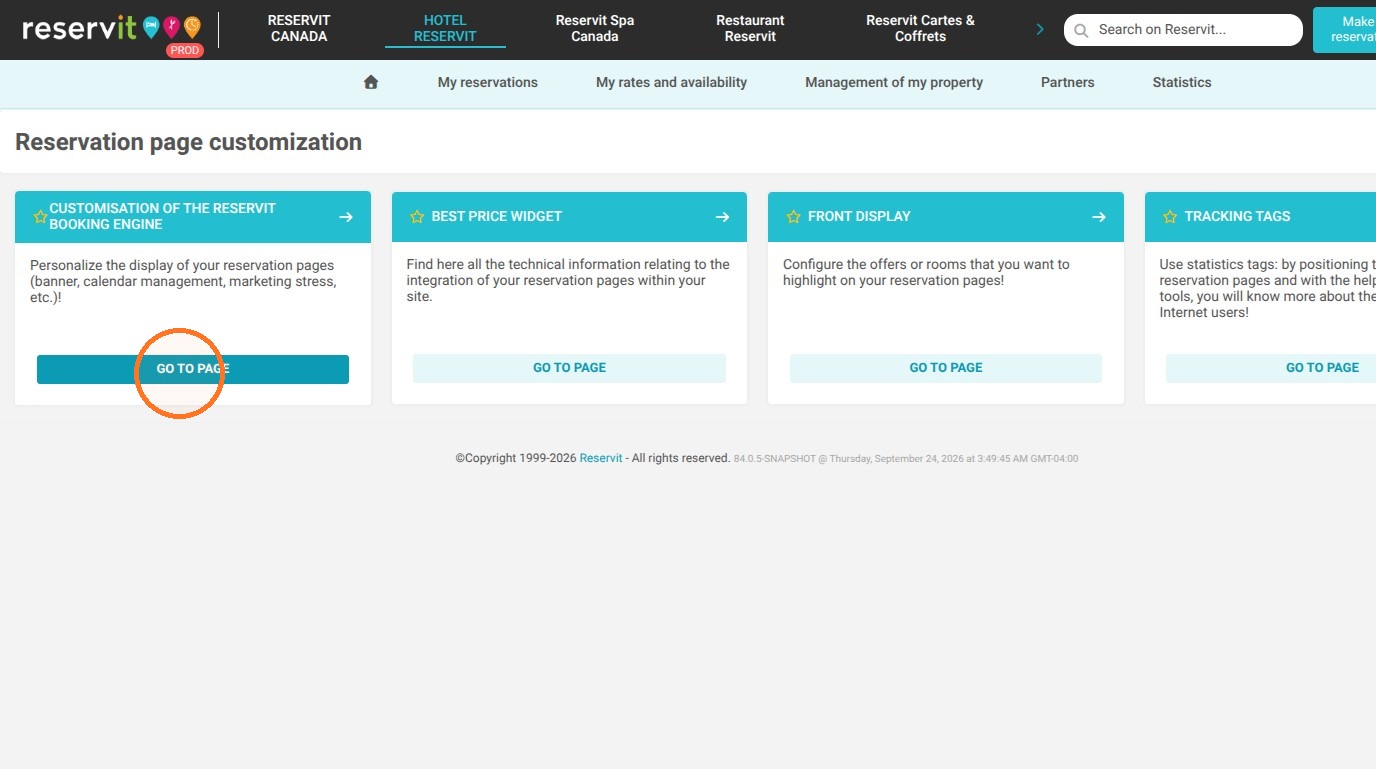Screen dimensions: 1376x769
Task: Click the Reservit logo
Action: tap(111, 28)
